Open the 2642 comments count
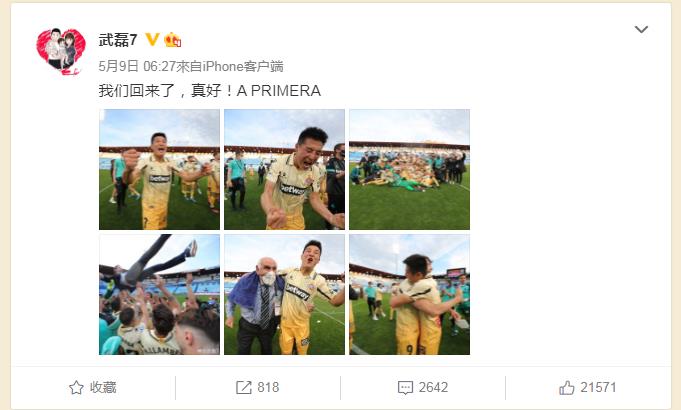The height and width of the screenshot is (410, 681). [x=433, y=387]
